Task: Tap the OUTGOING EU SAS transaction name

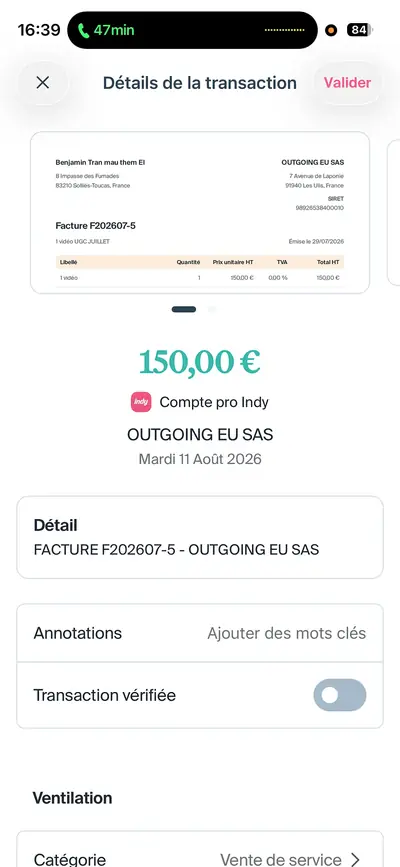Action: [200, 435]
